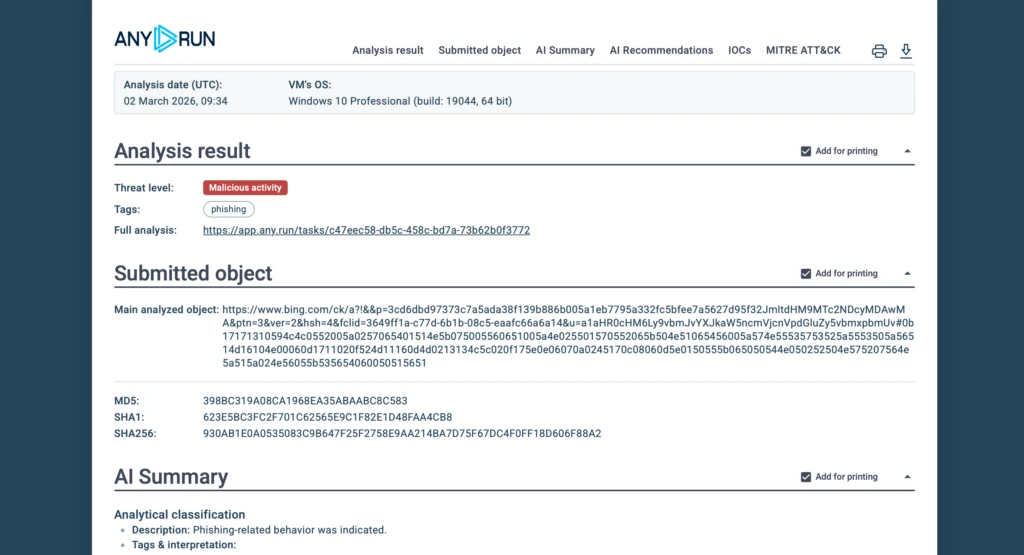Go to Analysis result nav item
The width and height of the screenshot is (1024, 555).
[x=387, y=50]
